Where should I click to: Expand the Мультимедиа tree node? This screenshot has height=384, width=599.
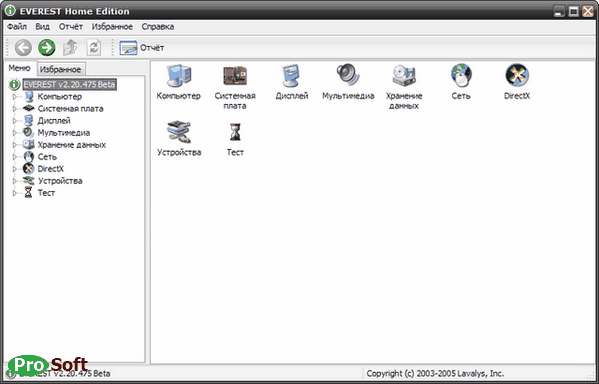click(x=15, y=133)
